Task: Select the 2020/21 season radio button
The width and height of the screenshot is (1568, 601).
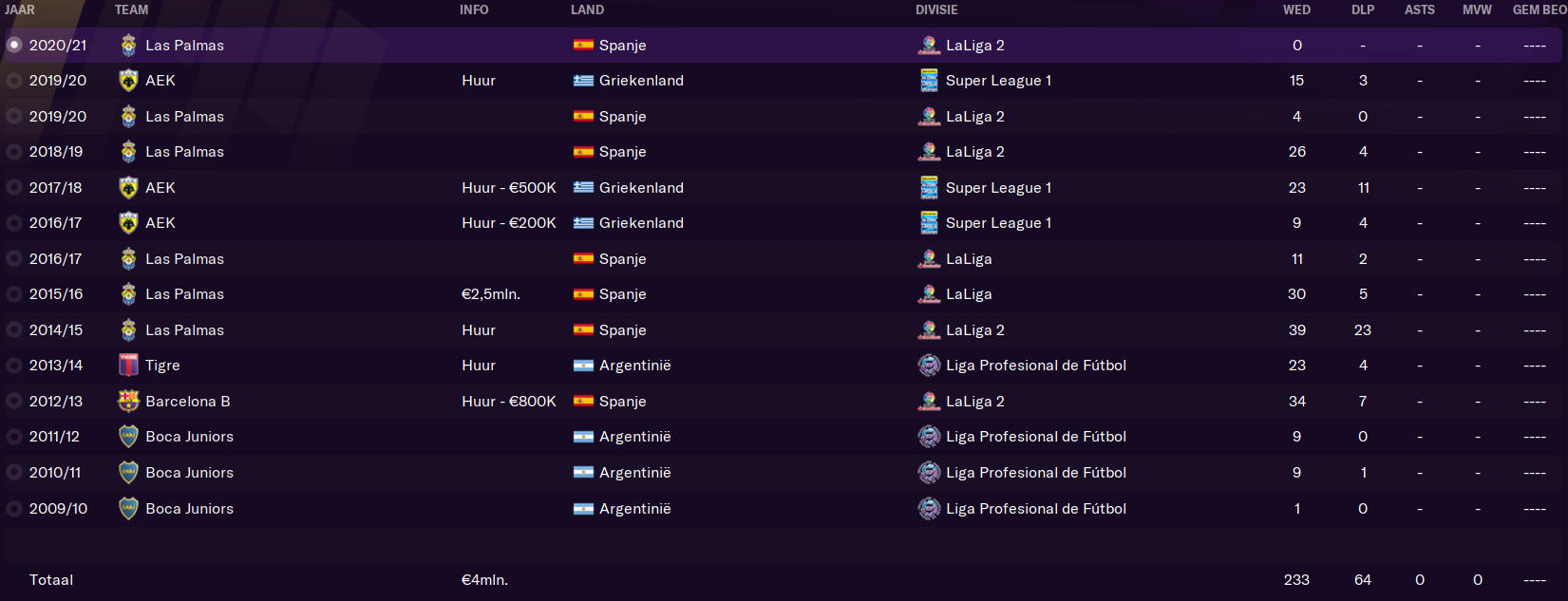Action: (x=14, y=45)
